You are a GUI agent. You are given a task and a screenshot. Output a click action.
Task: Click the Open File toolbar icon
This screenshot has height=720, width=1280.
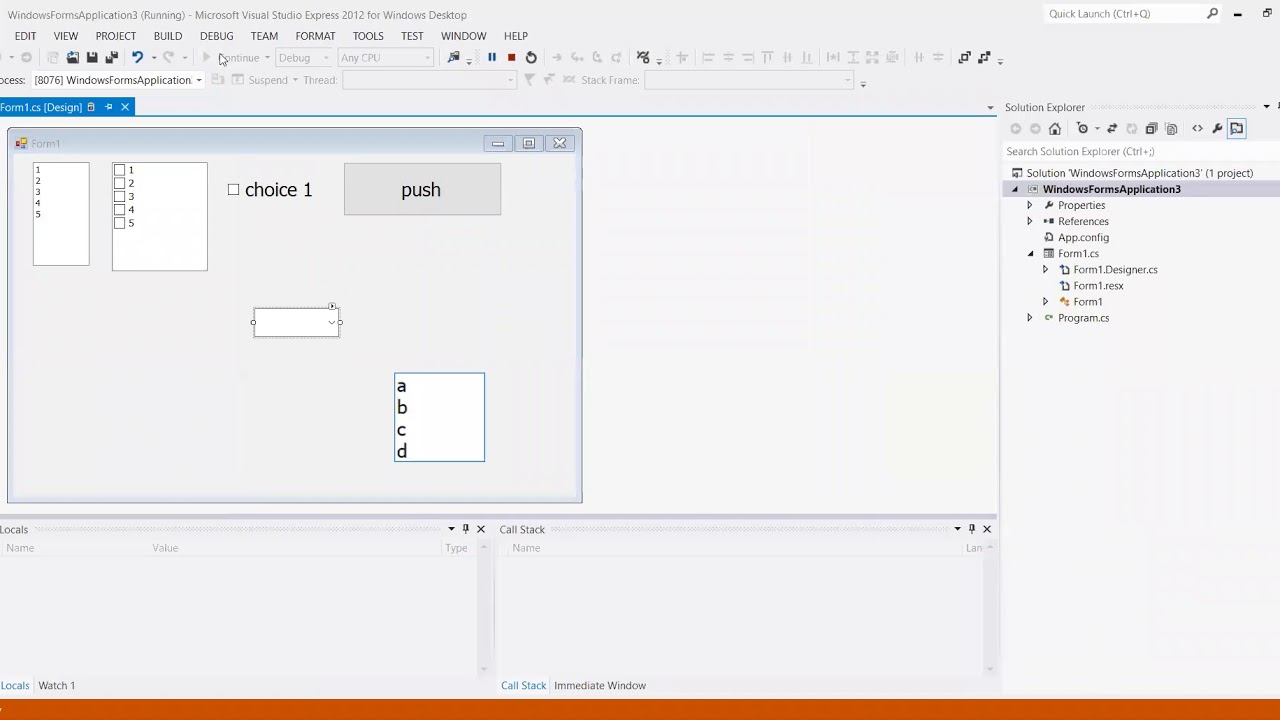73,58
